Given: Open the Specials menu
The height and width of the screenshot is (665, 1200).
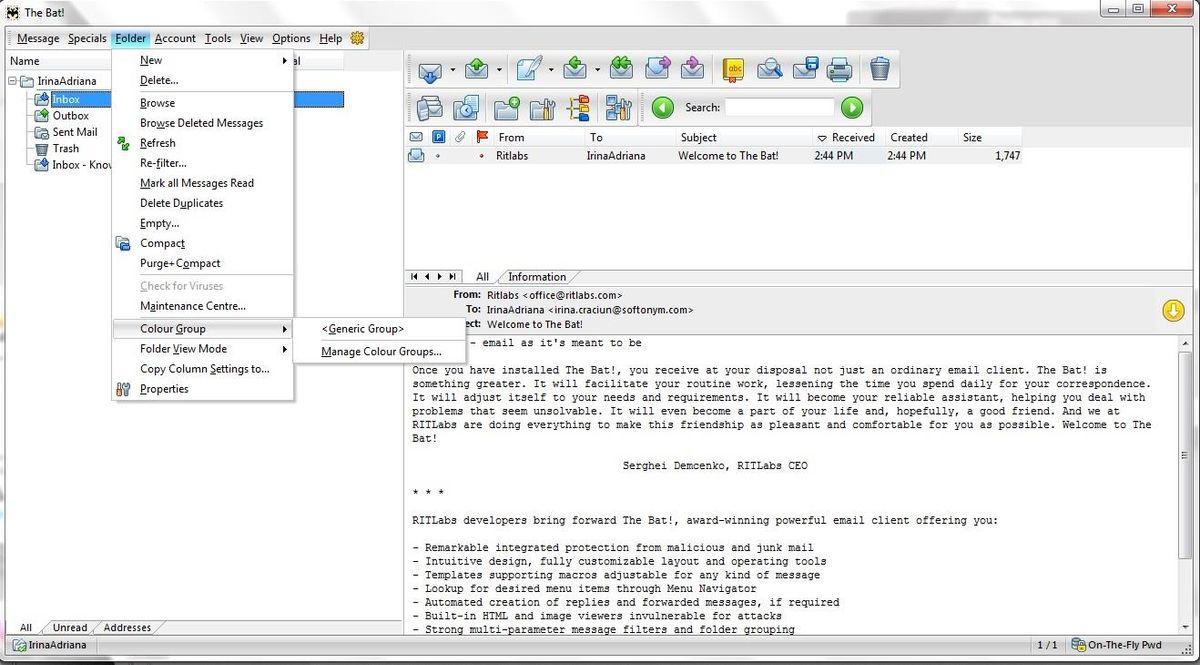Looking at the screenshot, I should (87, 38).
